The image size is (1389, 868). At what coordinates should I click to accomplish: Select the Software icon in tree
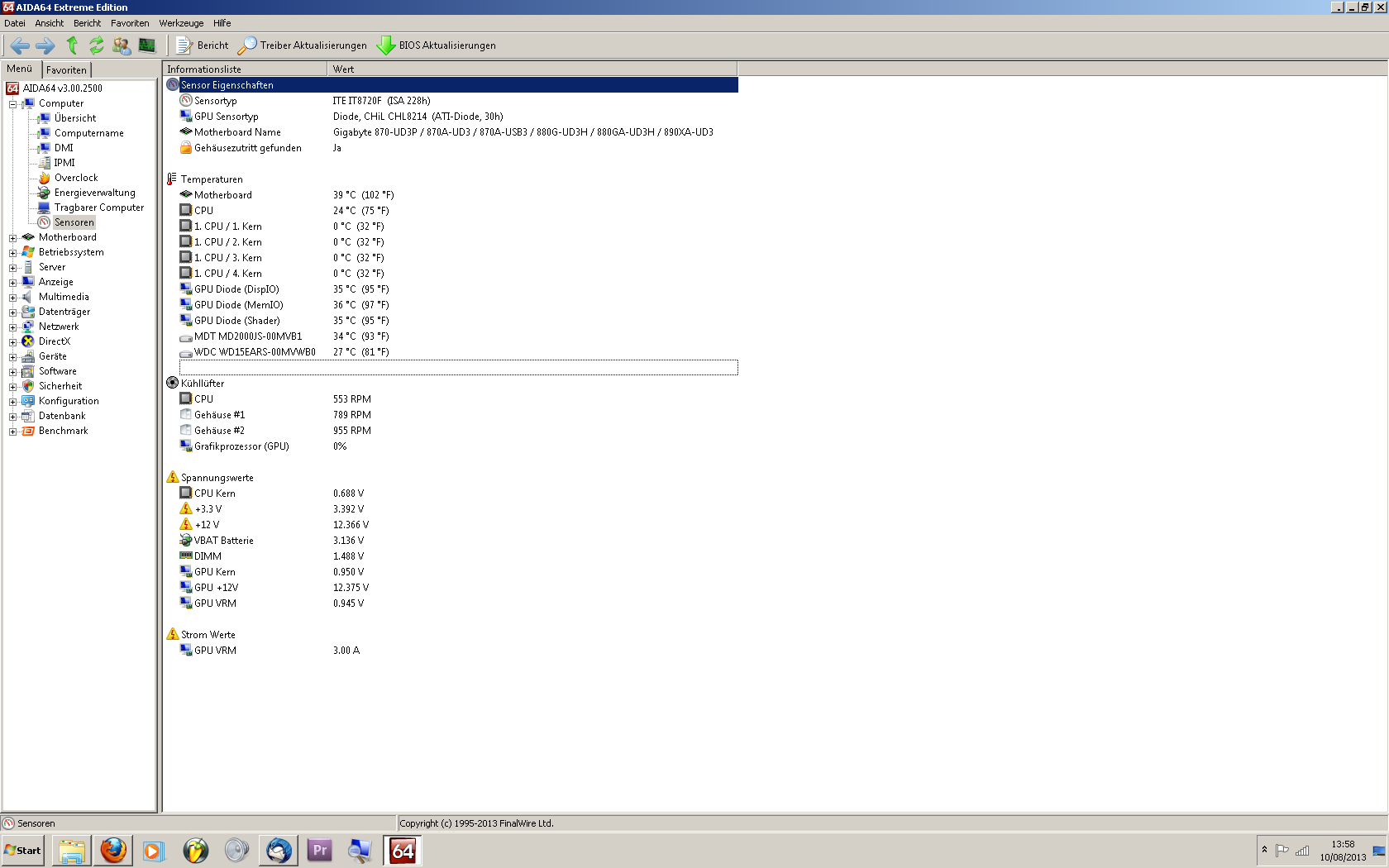[x=28, y=371]
